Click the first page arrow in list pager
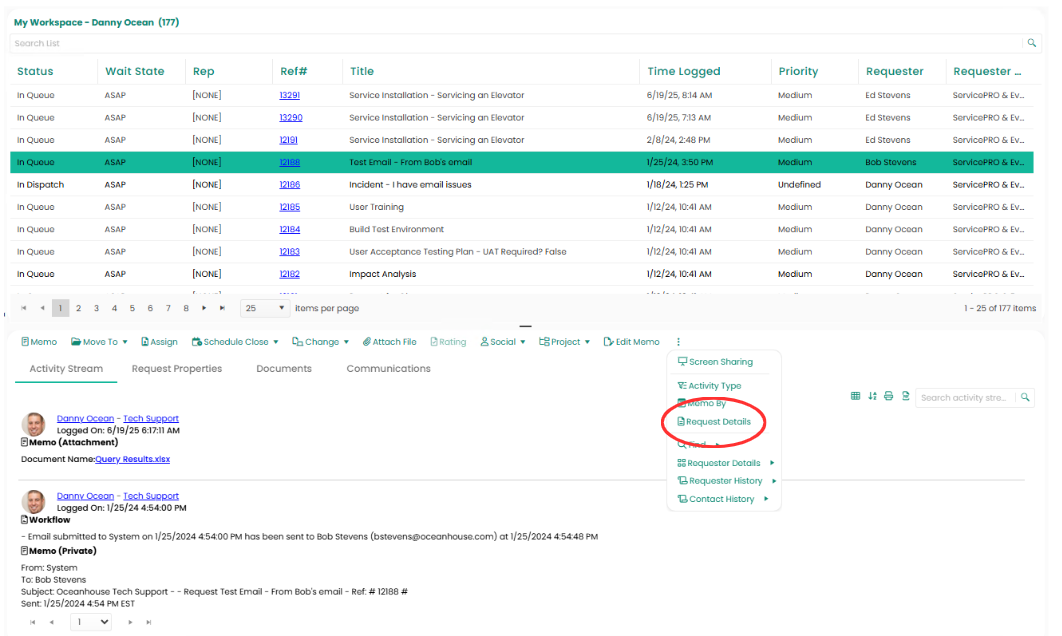Image resolution: width=1062 pixels, height=636 pixels. tap(24, 308)
